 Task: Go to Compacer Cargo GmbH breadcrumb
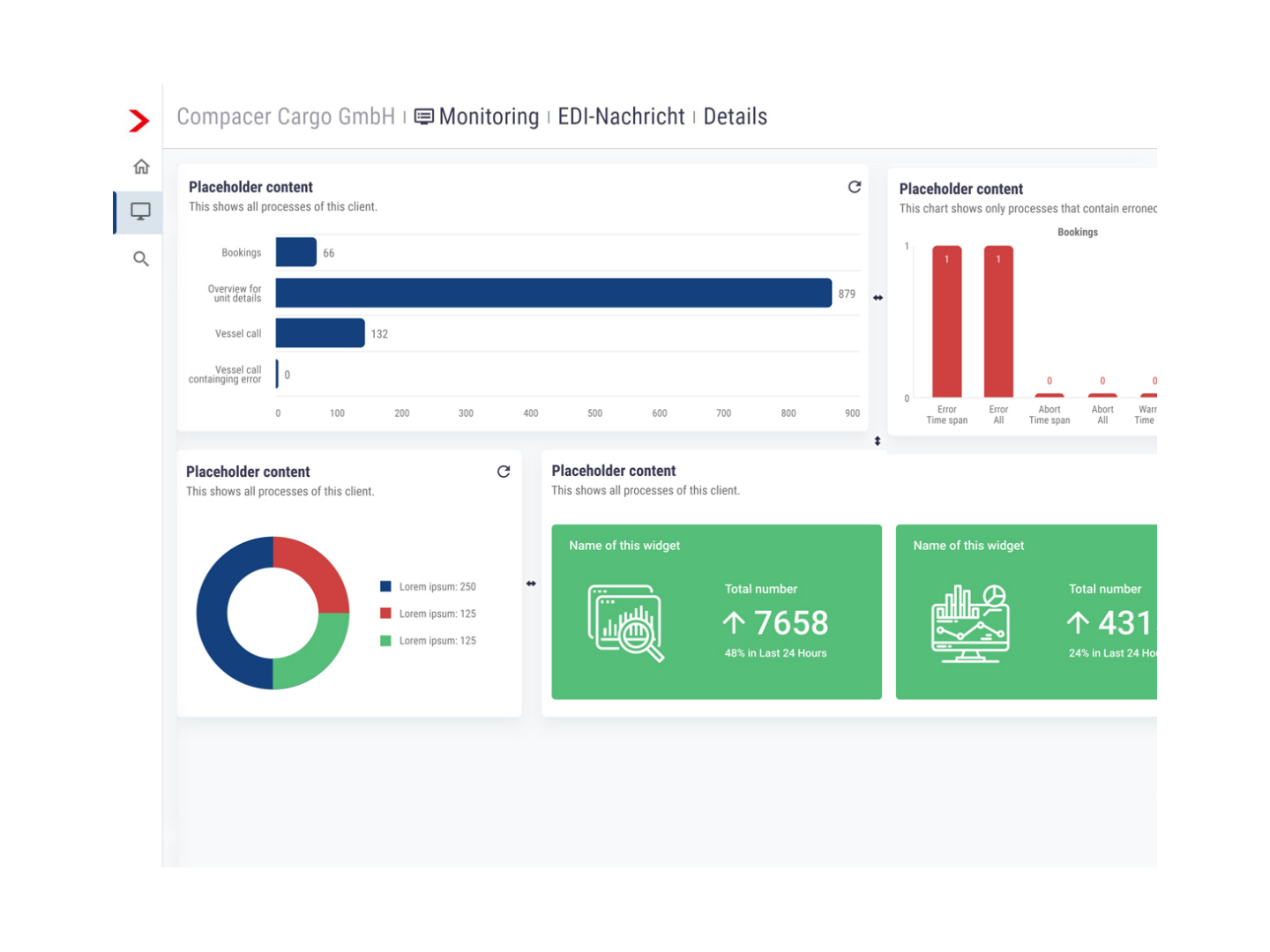pos(286,117)
